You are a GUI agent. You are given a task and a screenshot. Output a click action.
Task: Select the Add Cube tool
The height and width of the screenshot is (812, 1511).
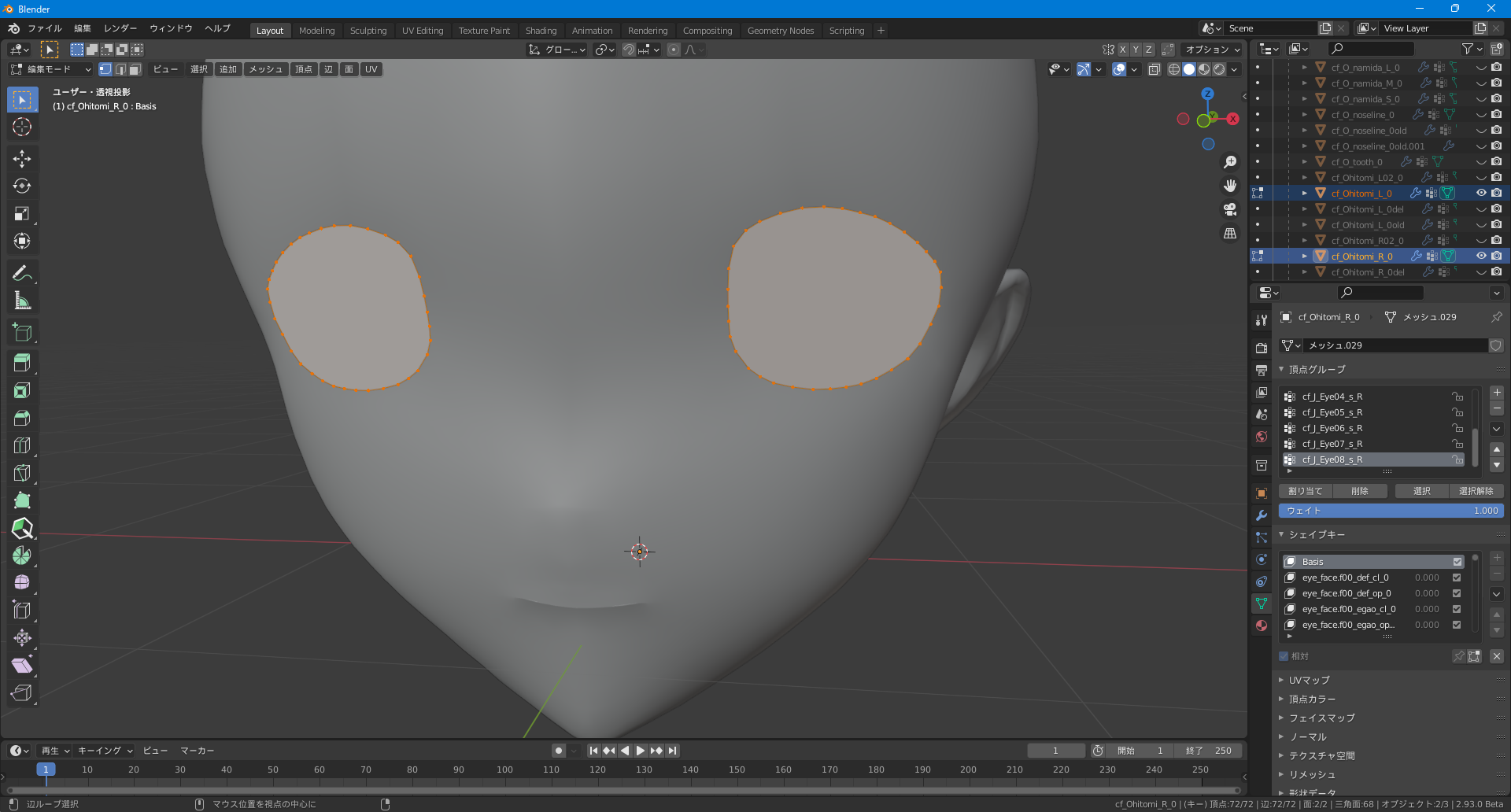pos(22,332)
